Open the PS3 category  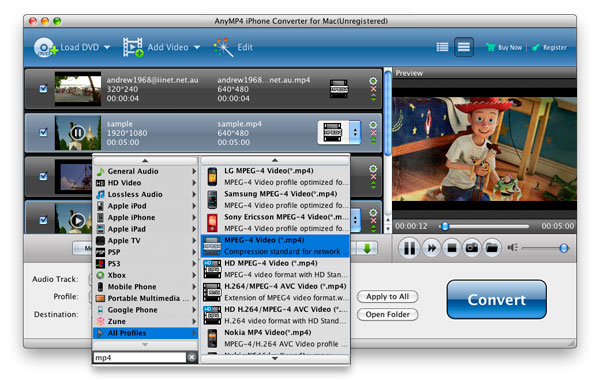[x=145, y=264]
